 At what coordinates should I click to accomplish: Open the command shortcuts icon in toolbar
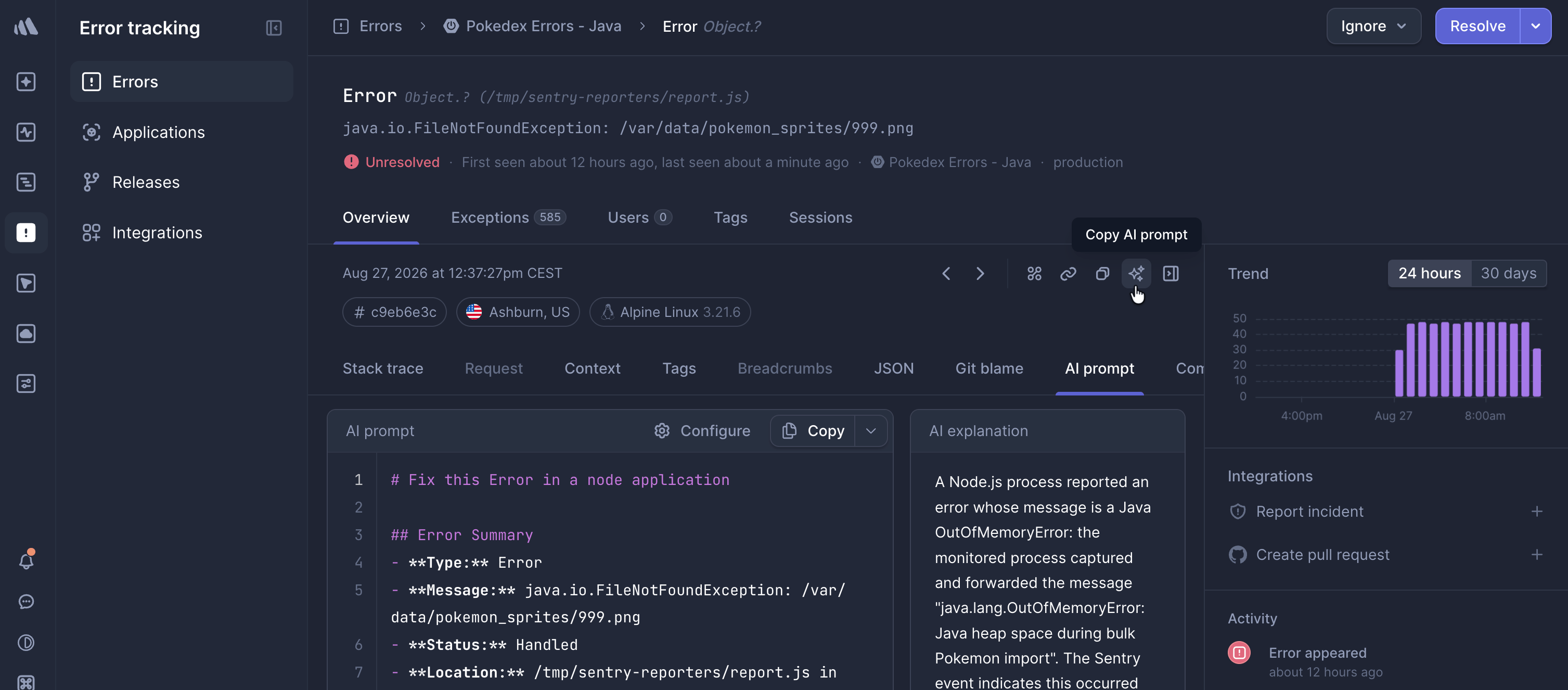point(1034,273)
